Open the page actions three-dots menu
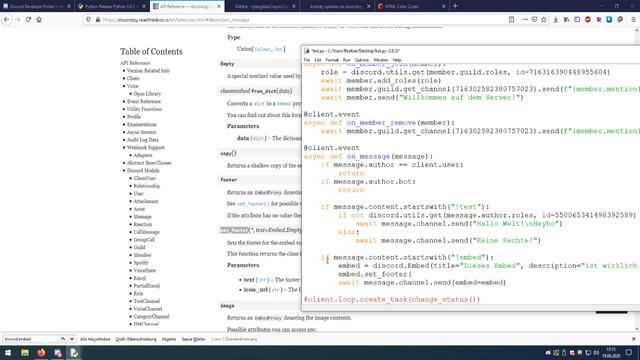 525,20
